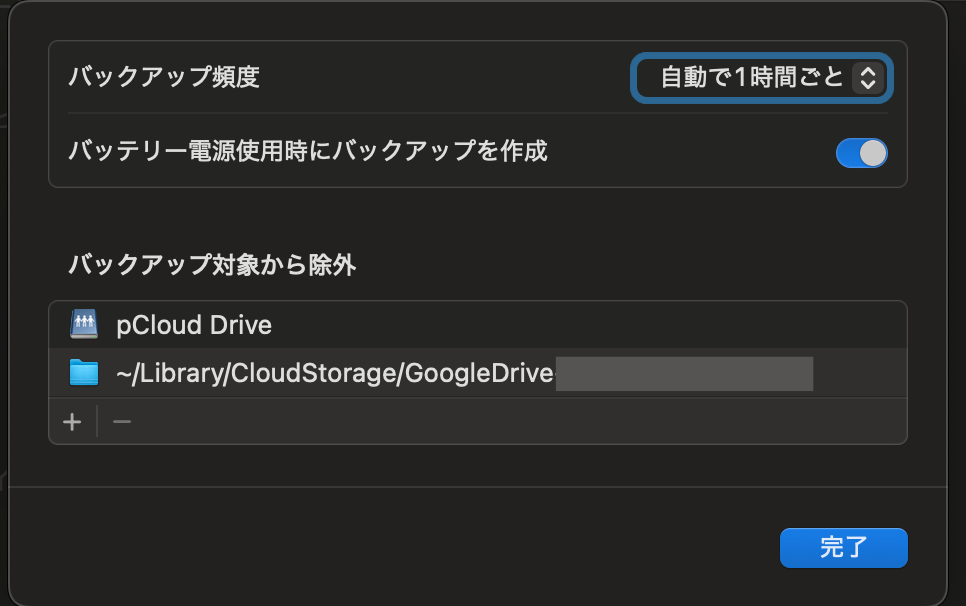Click the up-down chevron on frequency popup
The width and height of the screenshot is (966, 606).
(868, 78)
